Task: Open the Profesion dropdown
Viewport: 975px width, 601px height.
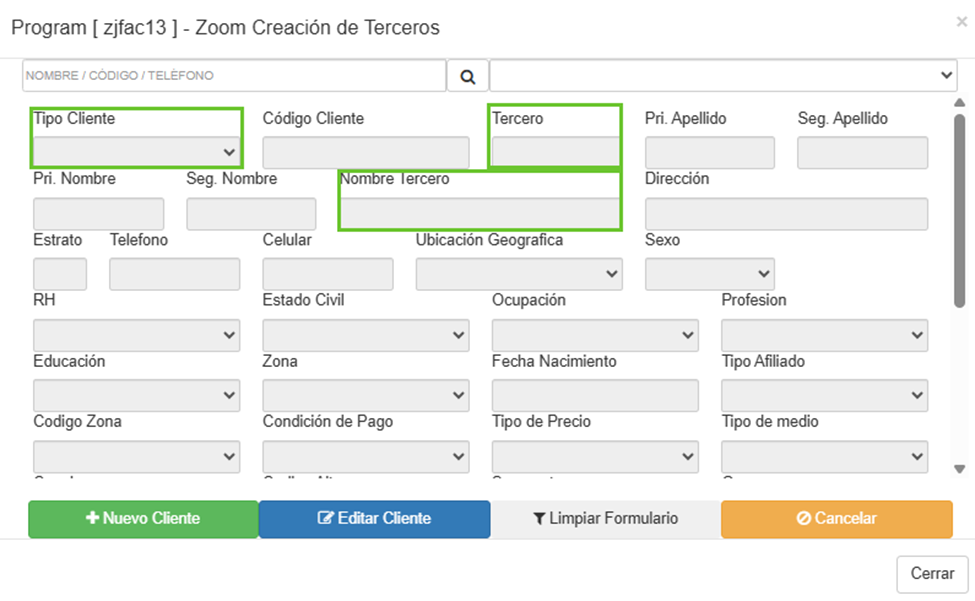Action: pyautogui.click(x=824, y=335)
